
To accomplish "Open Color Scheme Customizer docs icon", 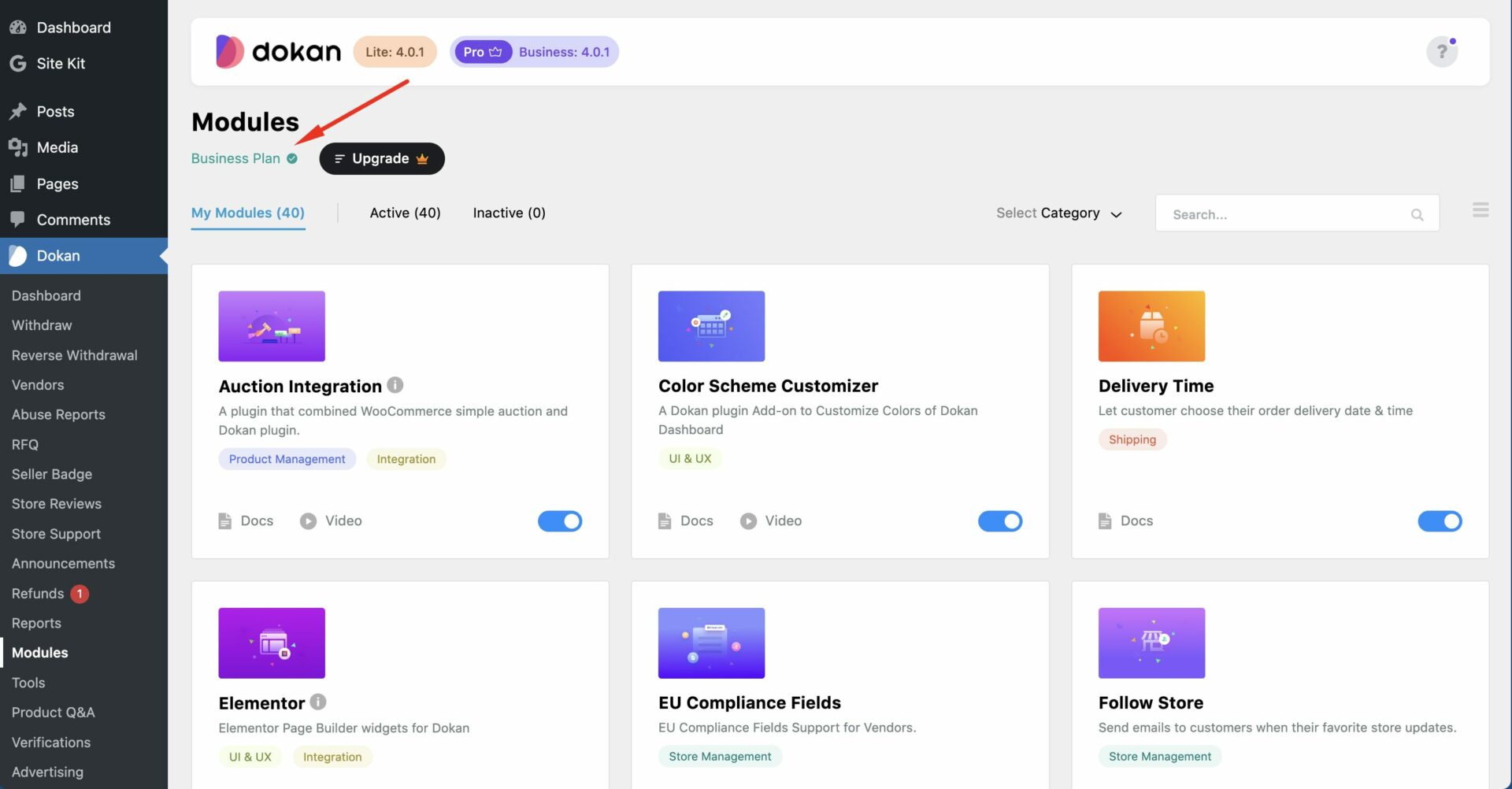I will pos(665,521).
